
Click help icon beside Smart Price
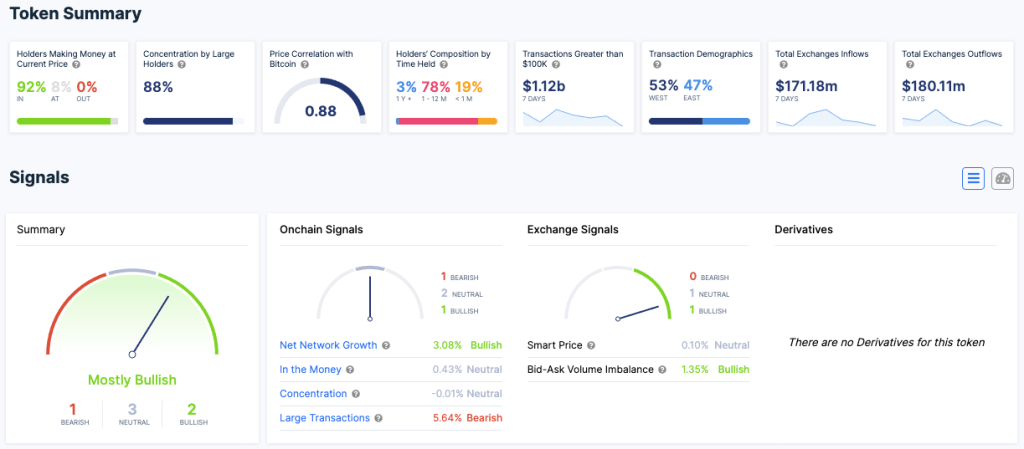[591, 346]
